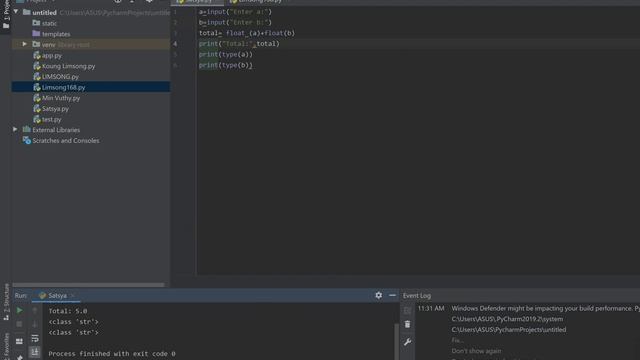Rerun Satsya with the green play icon
The width and height of the screenshot is (640, 360).
[x=19, y=311]
